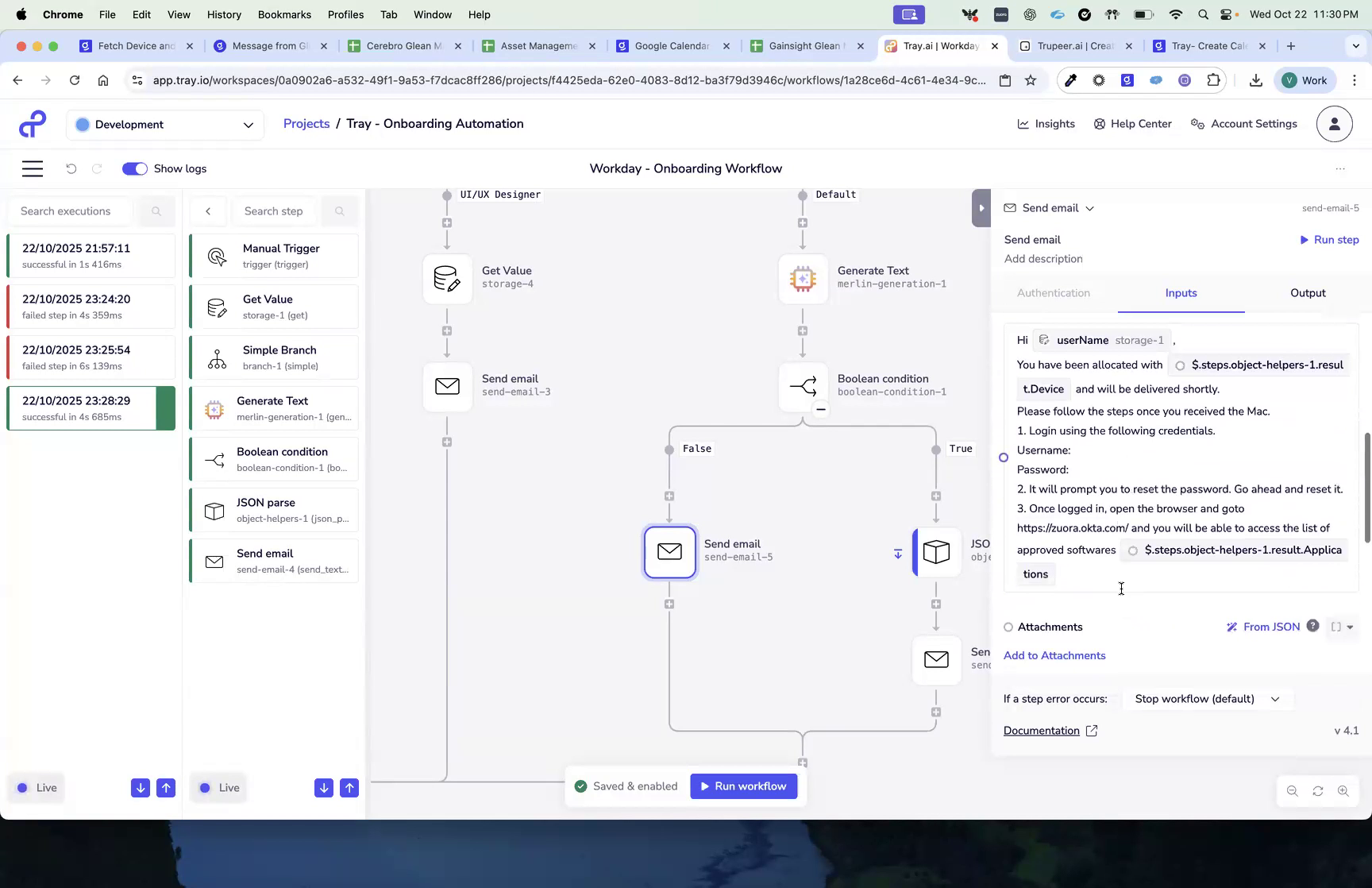The width and height of the screenshot is (1372, 888).
Task: Open the send-email-5 envelope node
Action: 669,551
